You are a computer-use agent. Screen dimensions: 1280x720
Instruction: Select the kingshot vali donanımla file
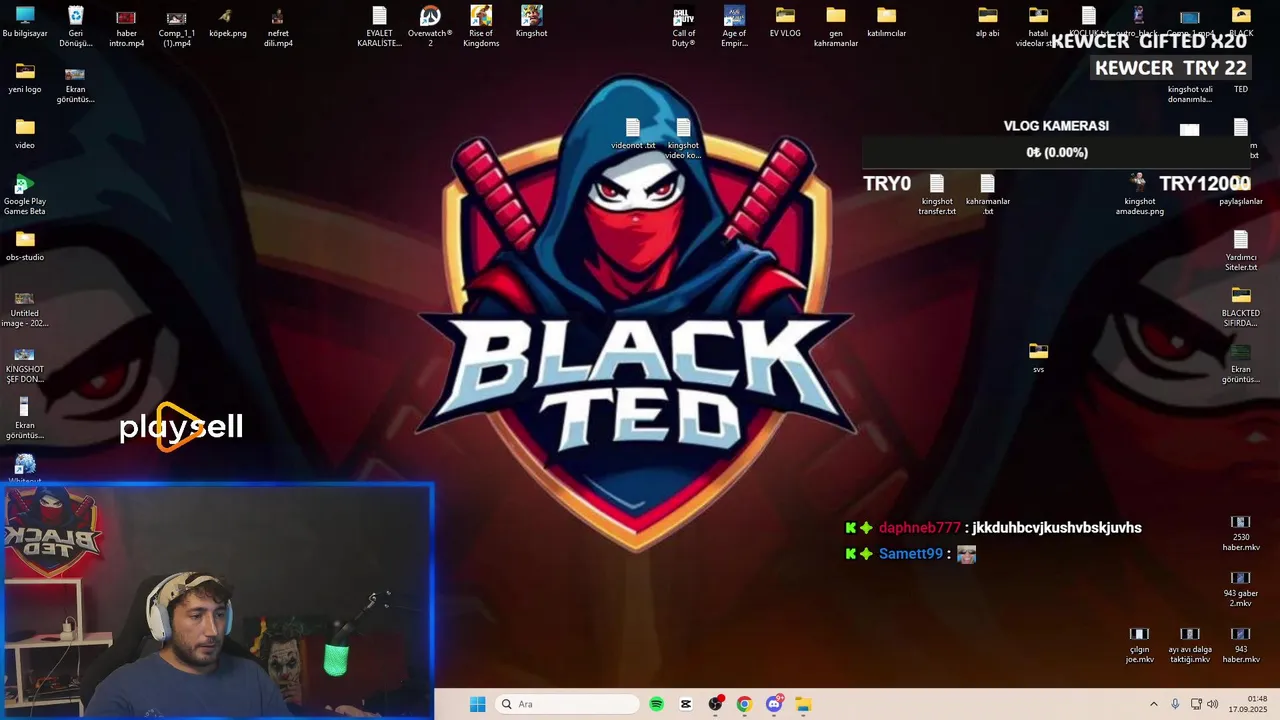coord(1190,93)
